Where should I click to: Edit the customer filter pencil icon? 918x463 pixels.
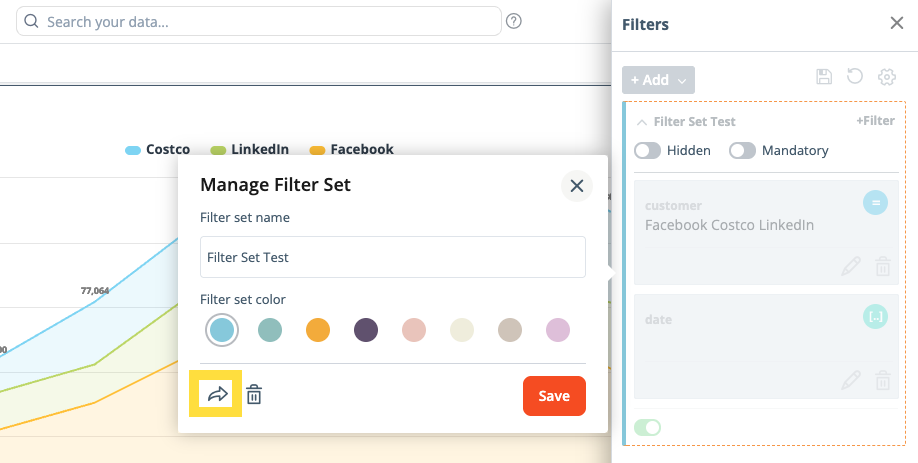[850, 266]
